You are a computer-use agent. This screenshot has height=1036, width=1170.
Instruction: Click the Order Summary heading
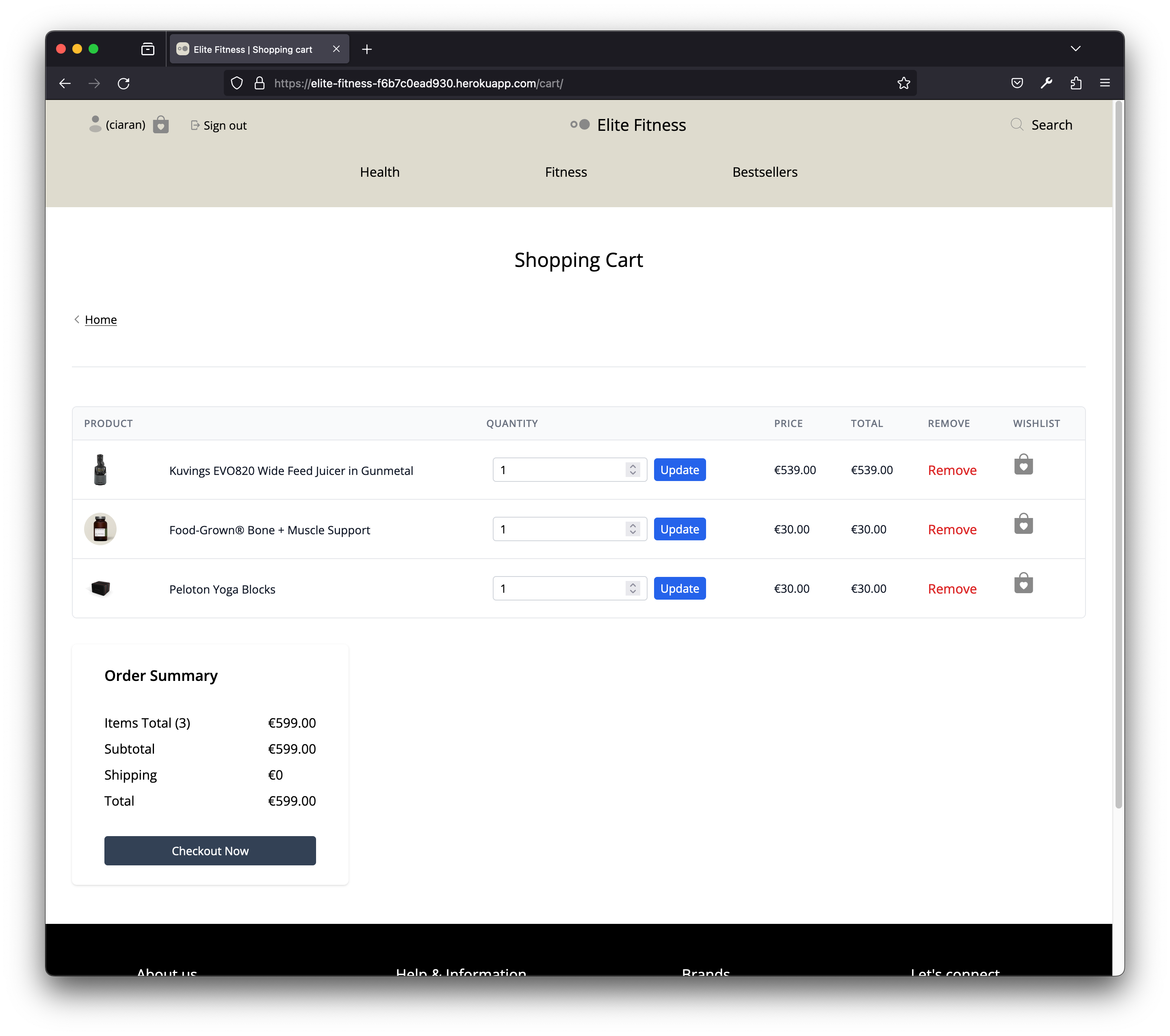161,676
